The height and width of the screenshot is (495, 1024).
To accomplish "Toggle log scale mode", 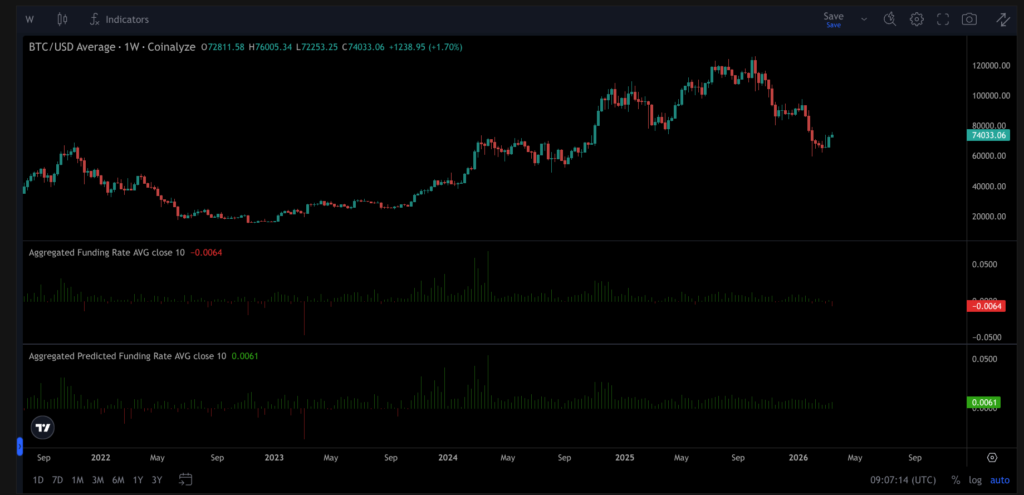I will (975, 480).
